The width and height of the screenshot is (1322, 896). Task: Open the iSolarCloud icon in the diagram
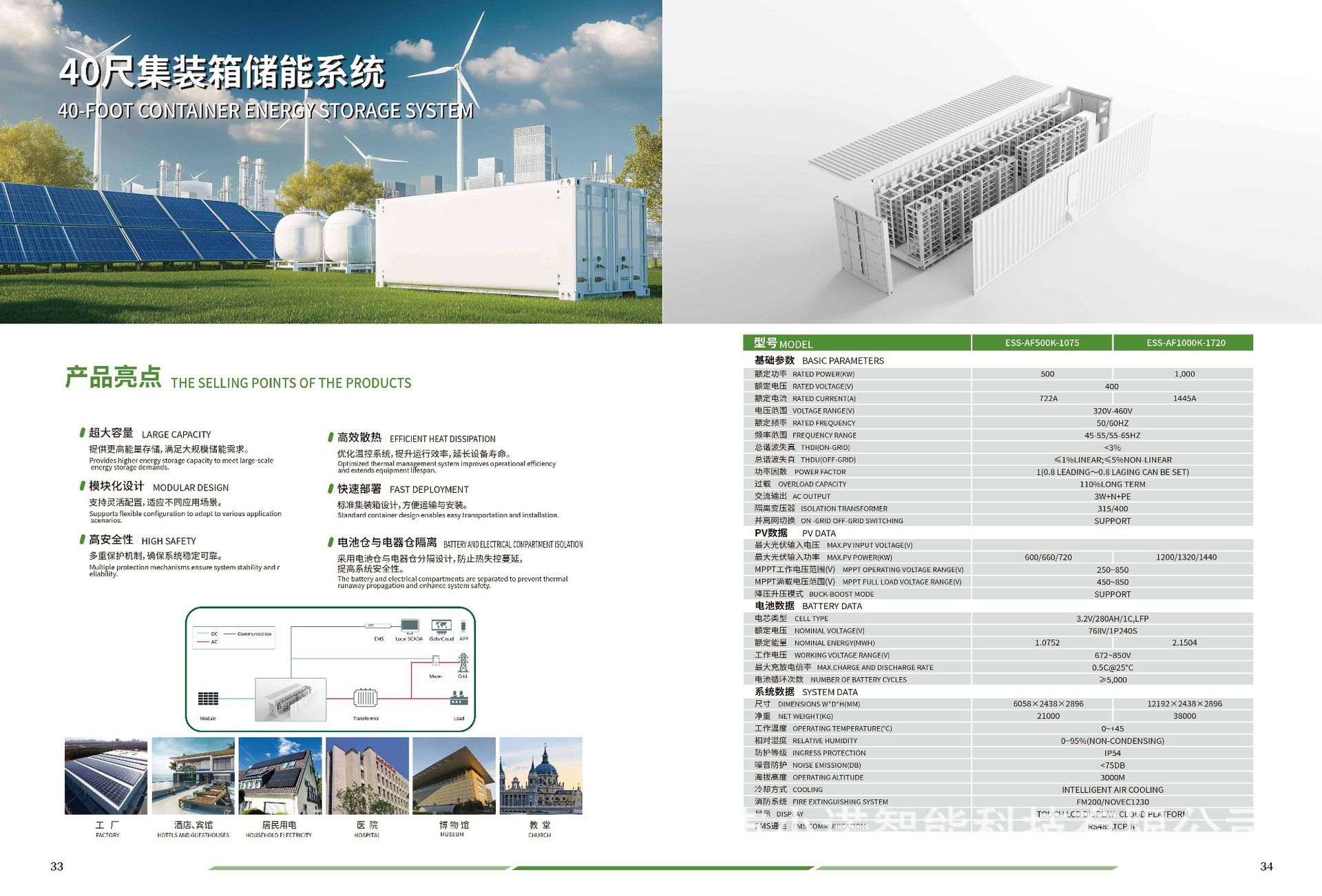[441, 626]
